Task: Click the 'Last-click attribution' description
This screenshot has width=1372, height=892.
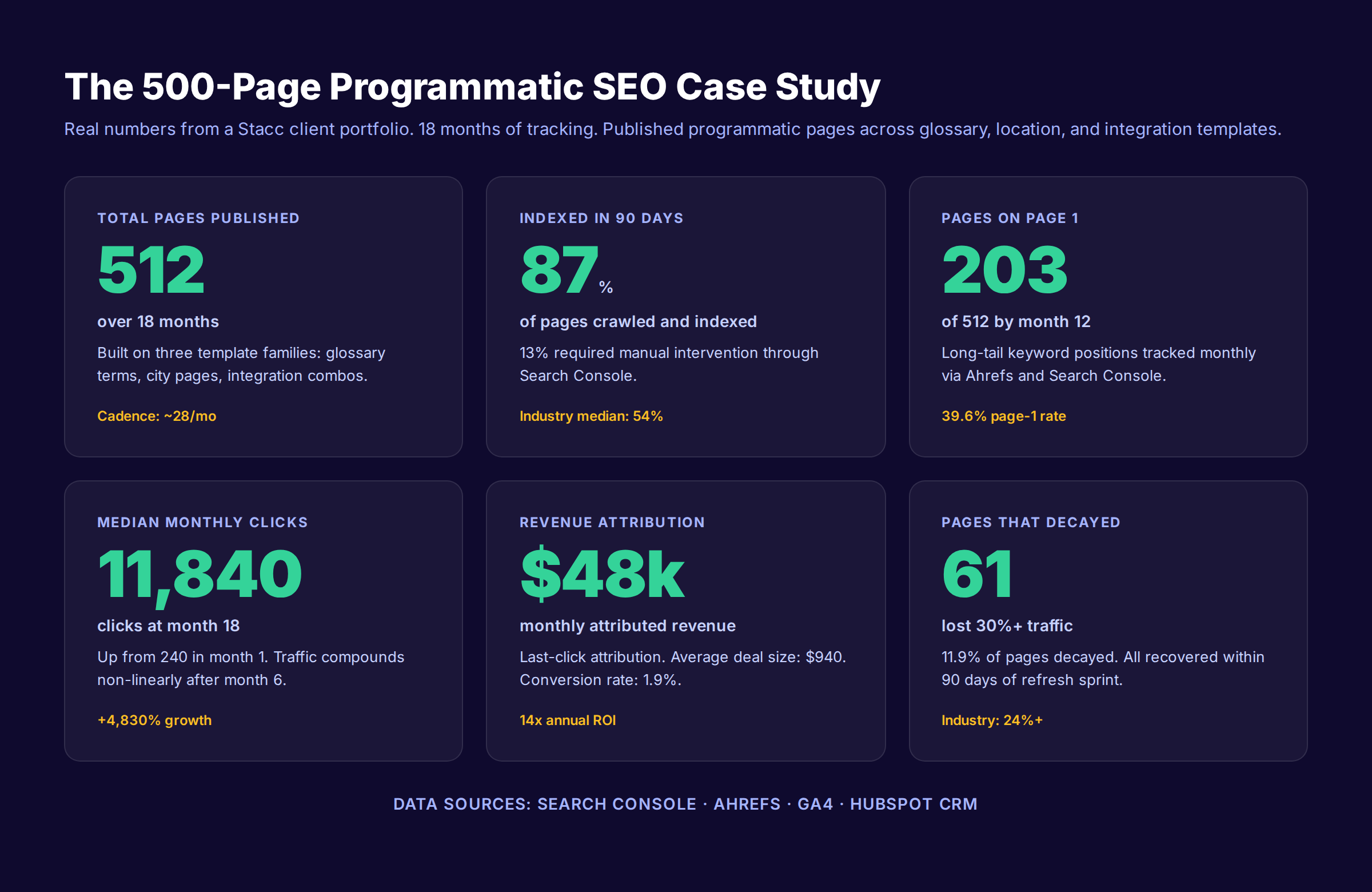Action: [x=683, y=669]
